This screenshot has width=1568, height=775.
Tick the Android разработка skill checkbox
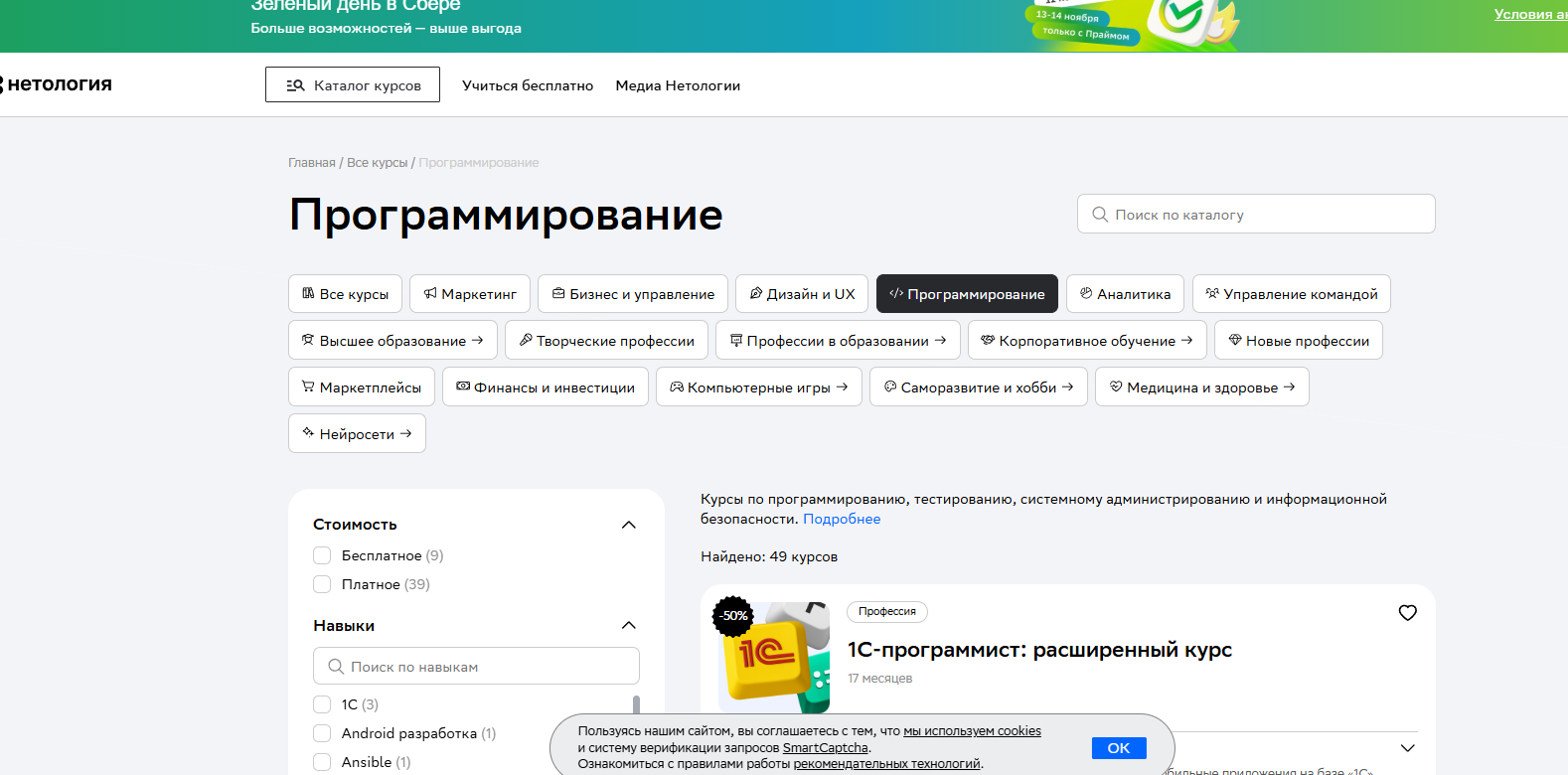(322, 733)
